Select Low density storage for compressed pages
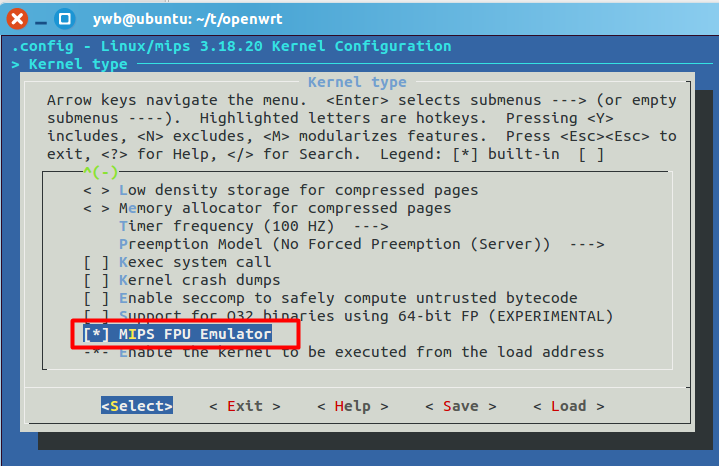The width and height of the screenshot is (719, 466). [281, 190]
